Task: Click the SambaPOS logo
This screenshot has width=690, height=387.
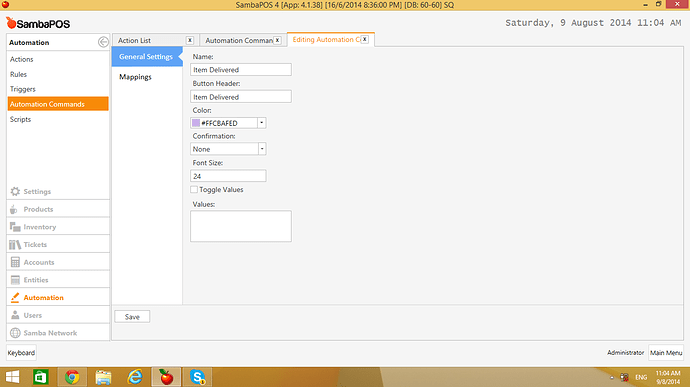Action: tap(38, 23)
